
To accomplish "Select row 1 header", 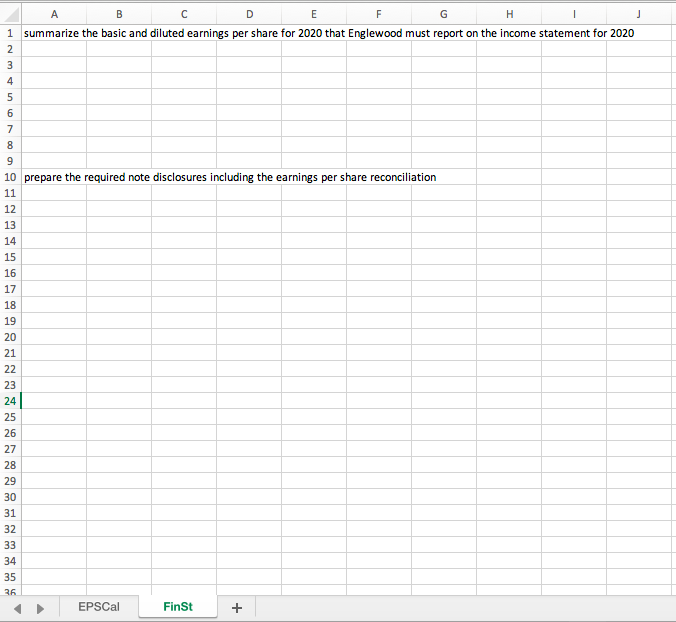I will click(10, 33).
